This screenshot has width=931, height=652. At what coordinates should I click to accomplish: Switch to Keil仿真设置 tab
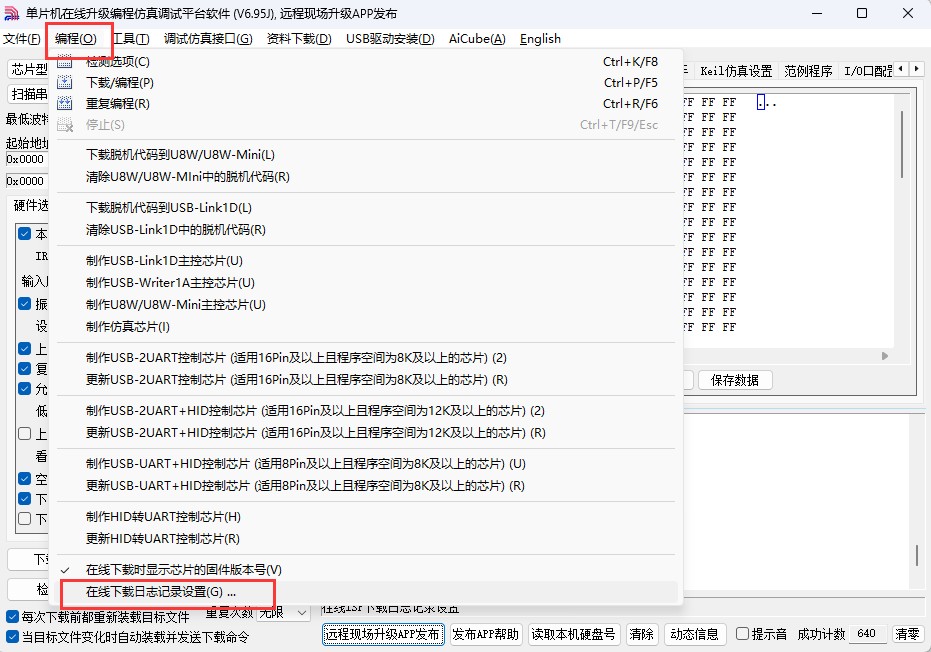[736, 71]
